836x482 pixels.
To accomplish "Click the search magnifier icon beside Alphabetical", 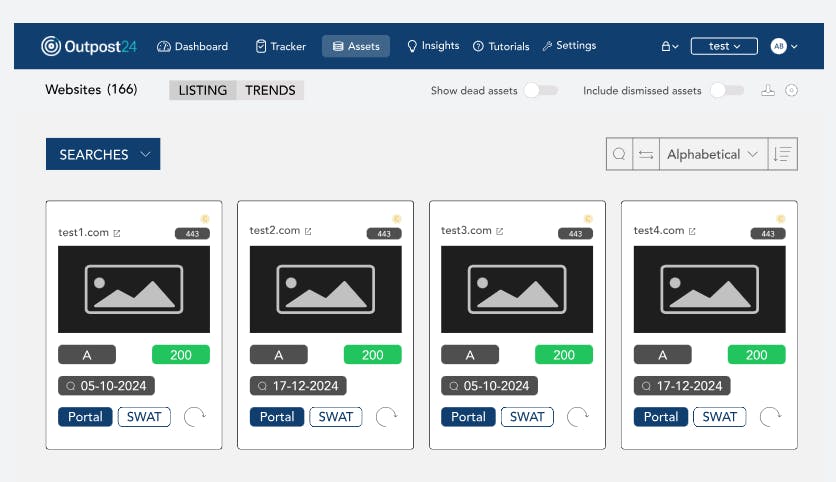I will [620, 154].
